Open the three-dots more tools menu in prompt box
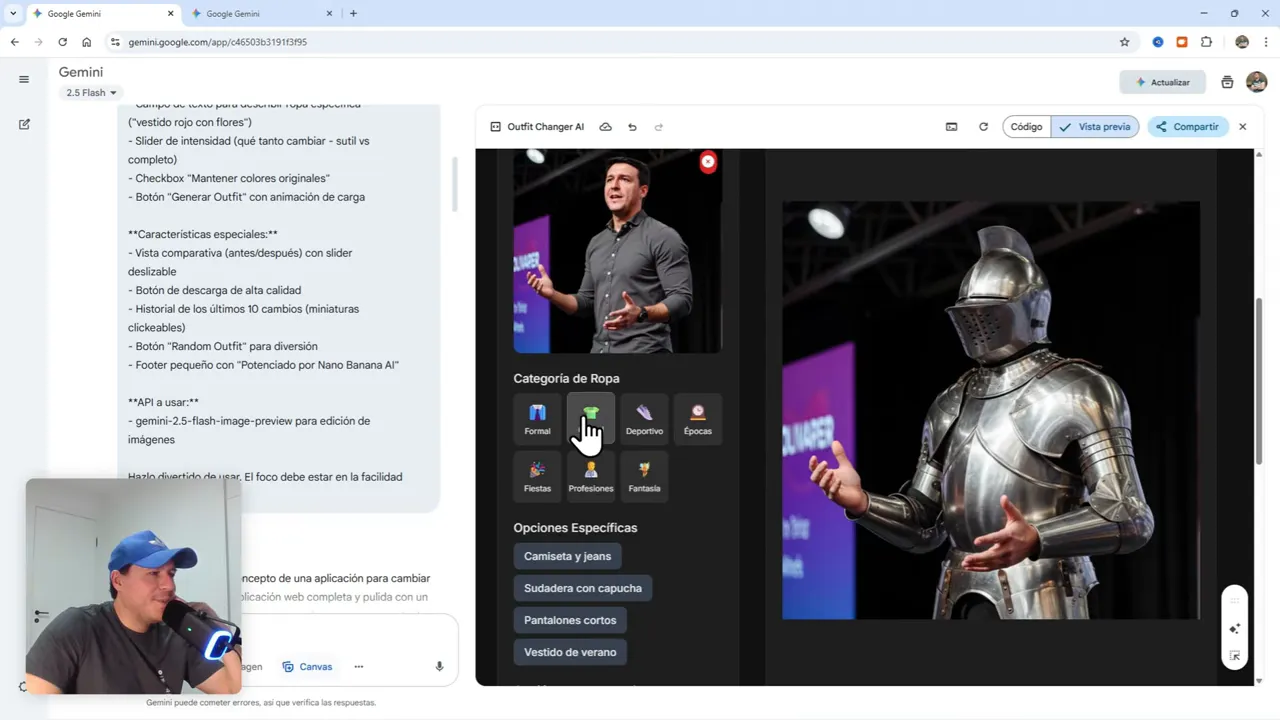 [x=358, y=667]
